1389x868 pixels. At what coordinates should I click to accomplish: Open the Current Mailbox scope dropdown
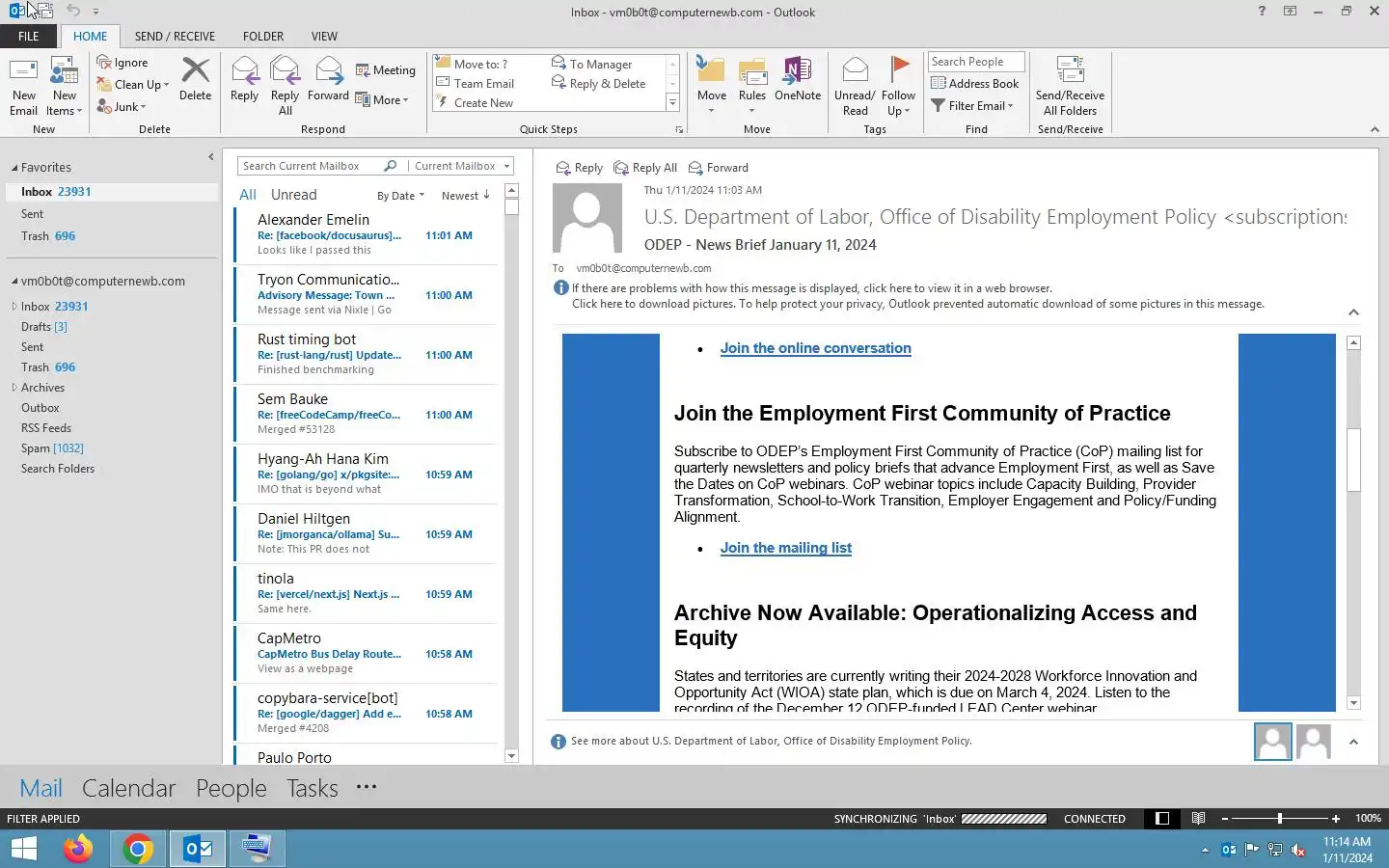461,166
